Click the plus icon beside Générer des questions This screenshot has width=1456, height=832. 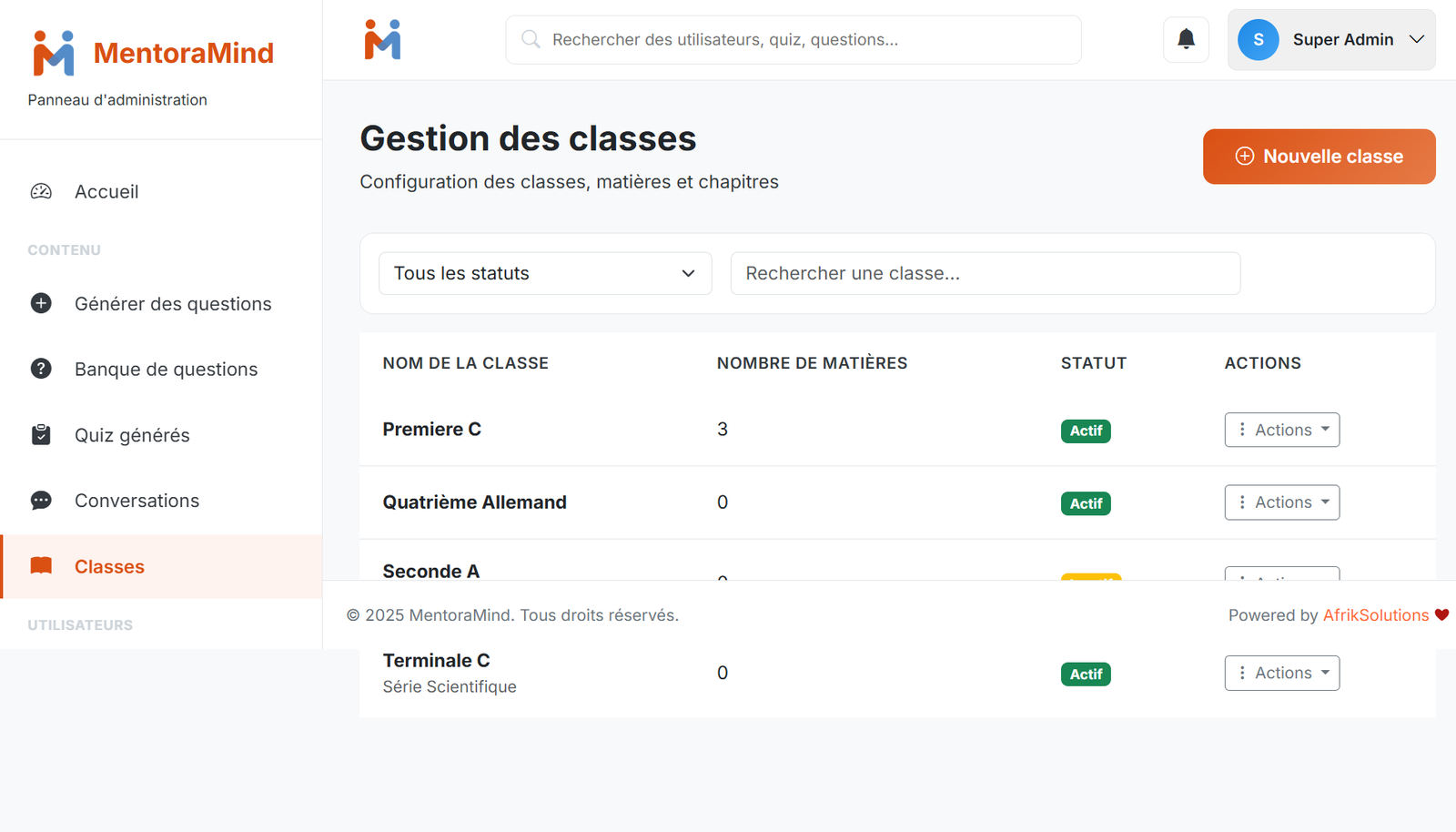point(41,303)
